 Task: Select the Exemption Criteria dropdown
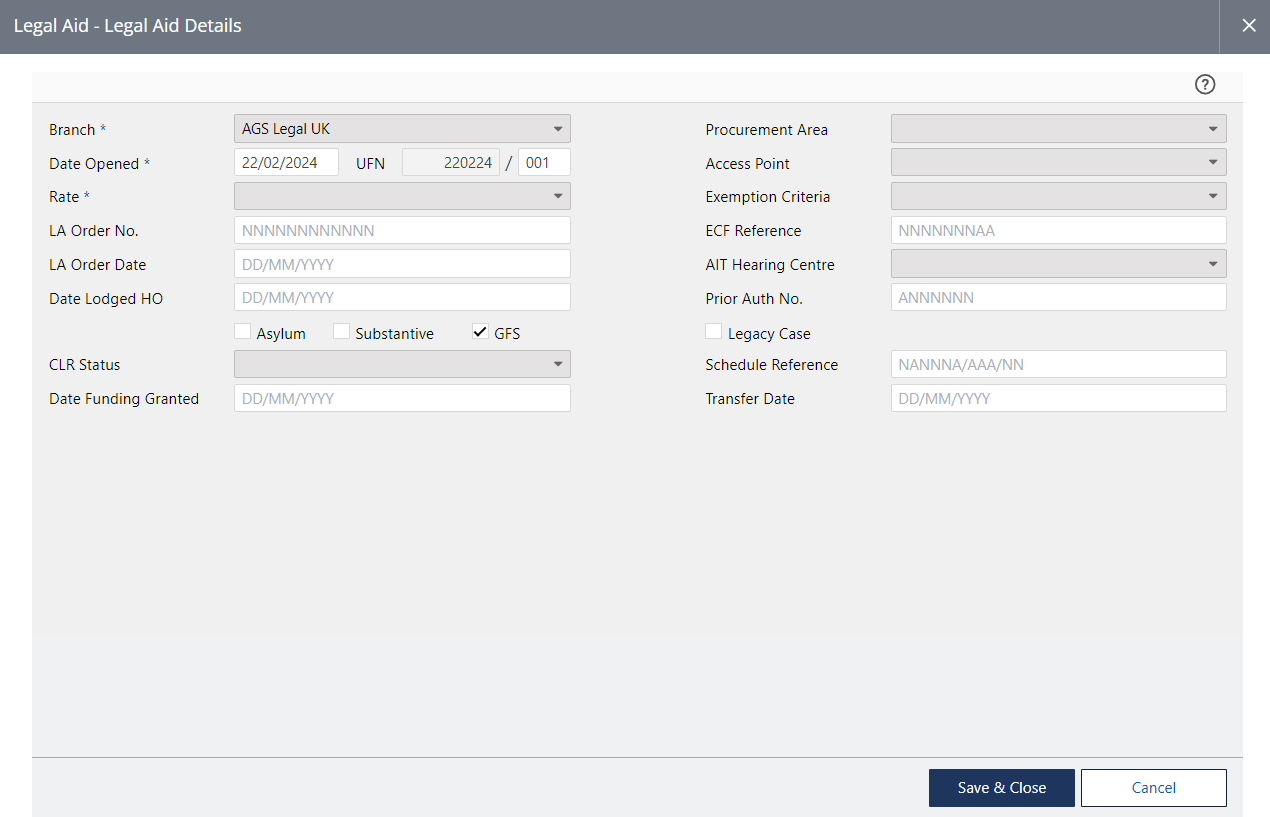click(x=1058, y=196)
